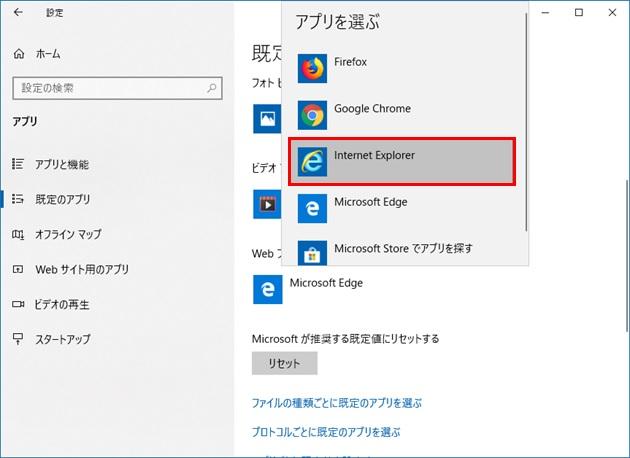The width and height of the screenshot is (630, 458).
Task: Click the 既定のアプリ sidebar icon
Action: [18, 198]
